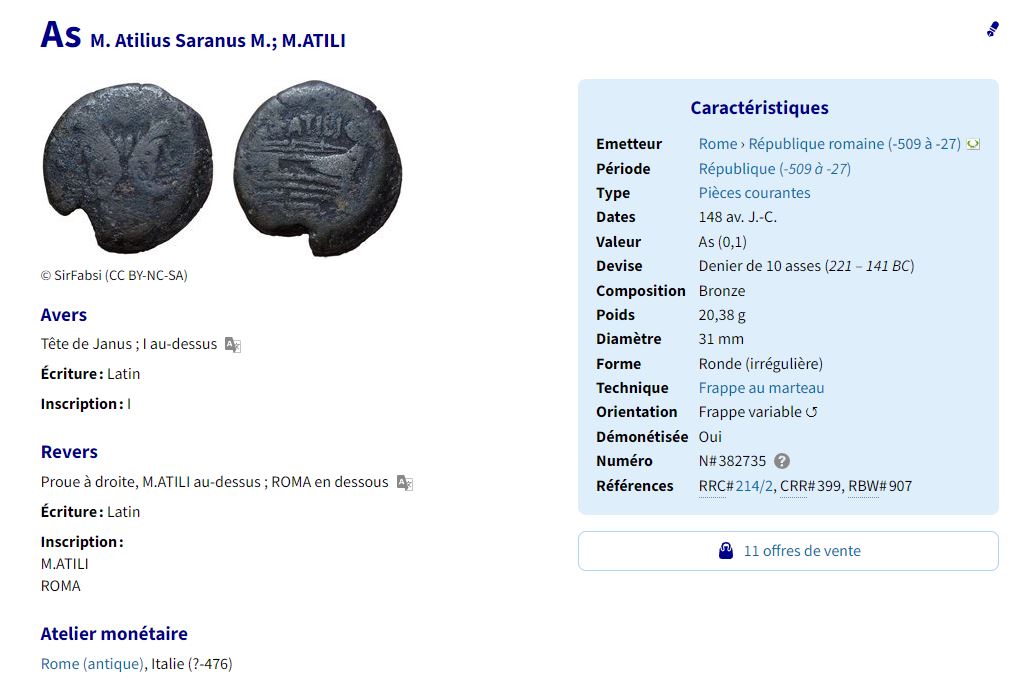The width and height of the screenshot is (1031, 690).
Task: Open the Rome emitter link
Action: (x=716, y=143)
